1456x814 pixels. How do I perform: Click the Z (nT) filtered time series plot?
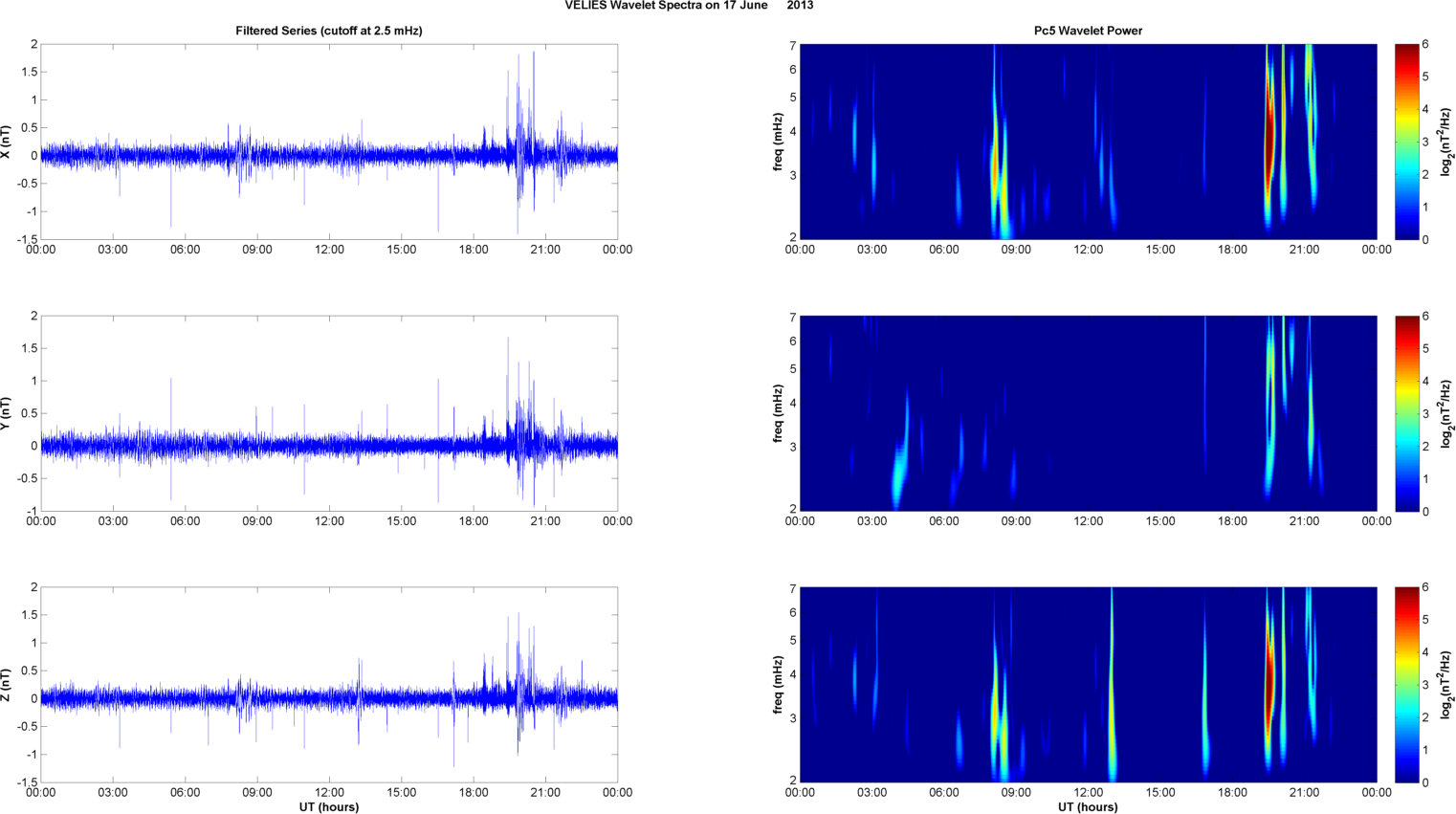pos(329,685)
